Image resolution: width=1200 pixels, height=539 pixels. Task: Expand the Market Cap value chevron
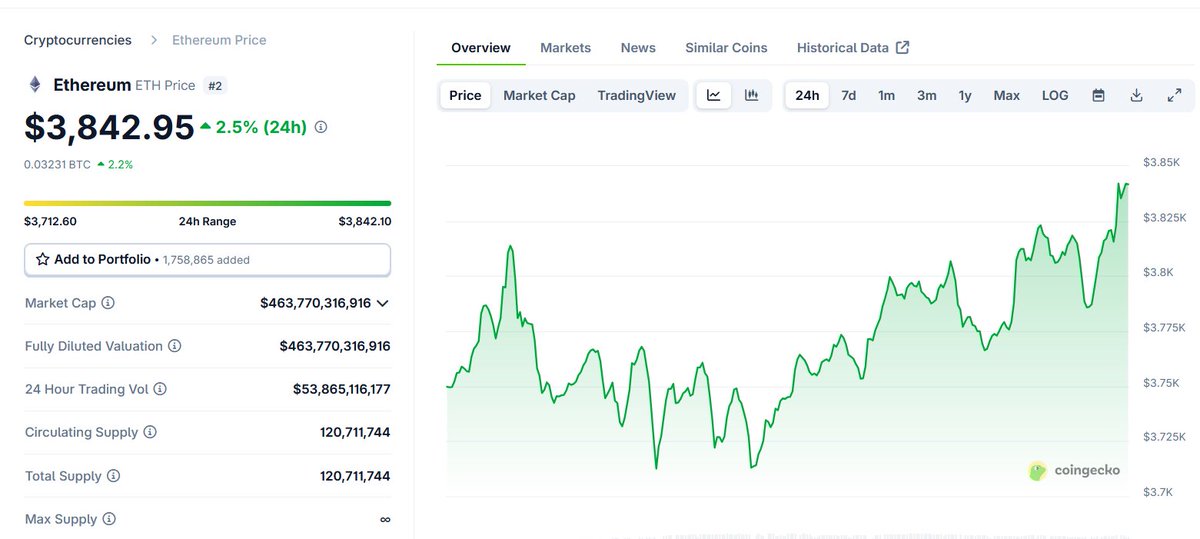click(382, 303)
